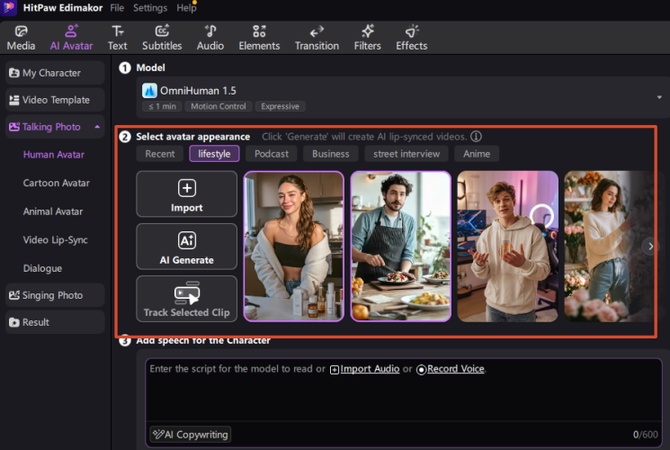Click the Import plus icon
The image size is (670, 450).
click(x=187, y=188)
